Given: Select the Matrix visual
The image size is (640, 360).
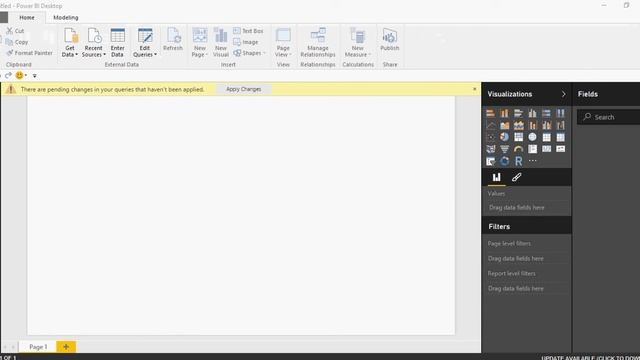Looking at the screenshot, I should (560, 137).
